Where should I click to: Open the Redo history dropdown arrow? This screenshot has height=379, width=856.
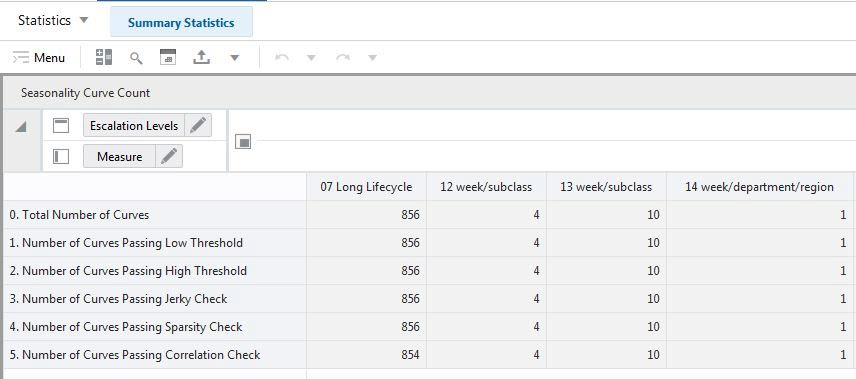(x=372, y=58)
